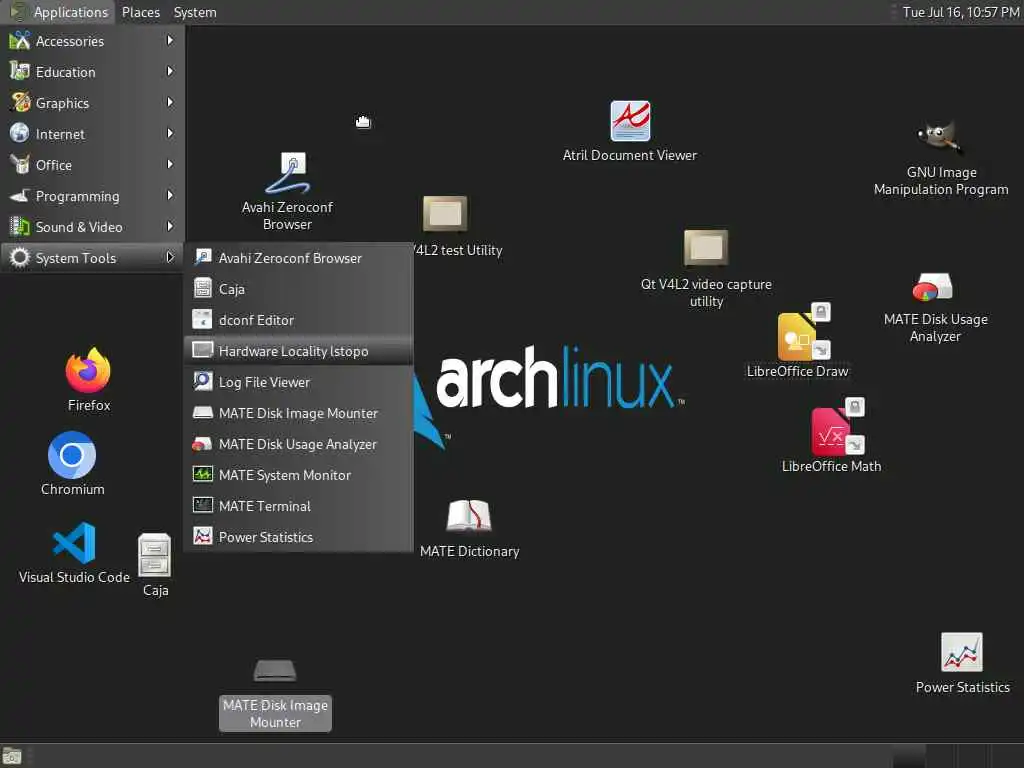Screen dimensions: 1024x768
Task: Select the 'MATE Terminal' text in submenu
Action: (x=264, y=506)
